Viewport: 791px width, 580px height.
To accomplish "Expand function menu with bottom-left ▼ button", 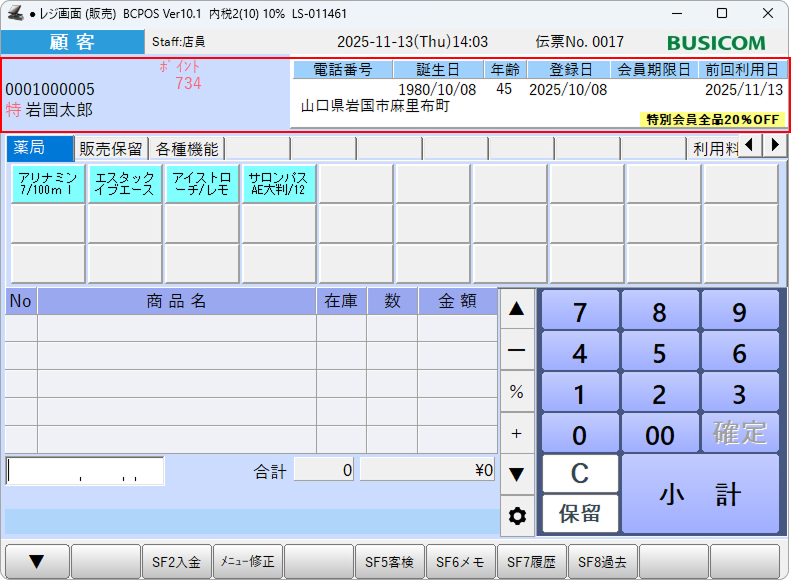I will pos(37,562).
